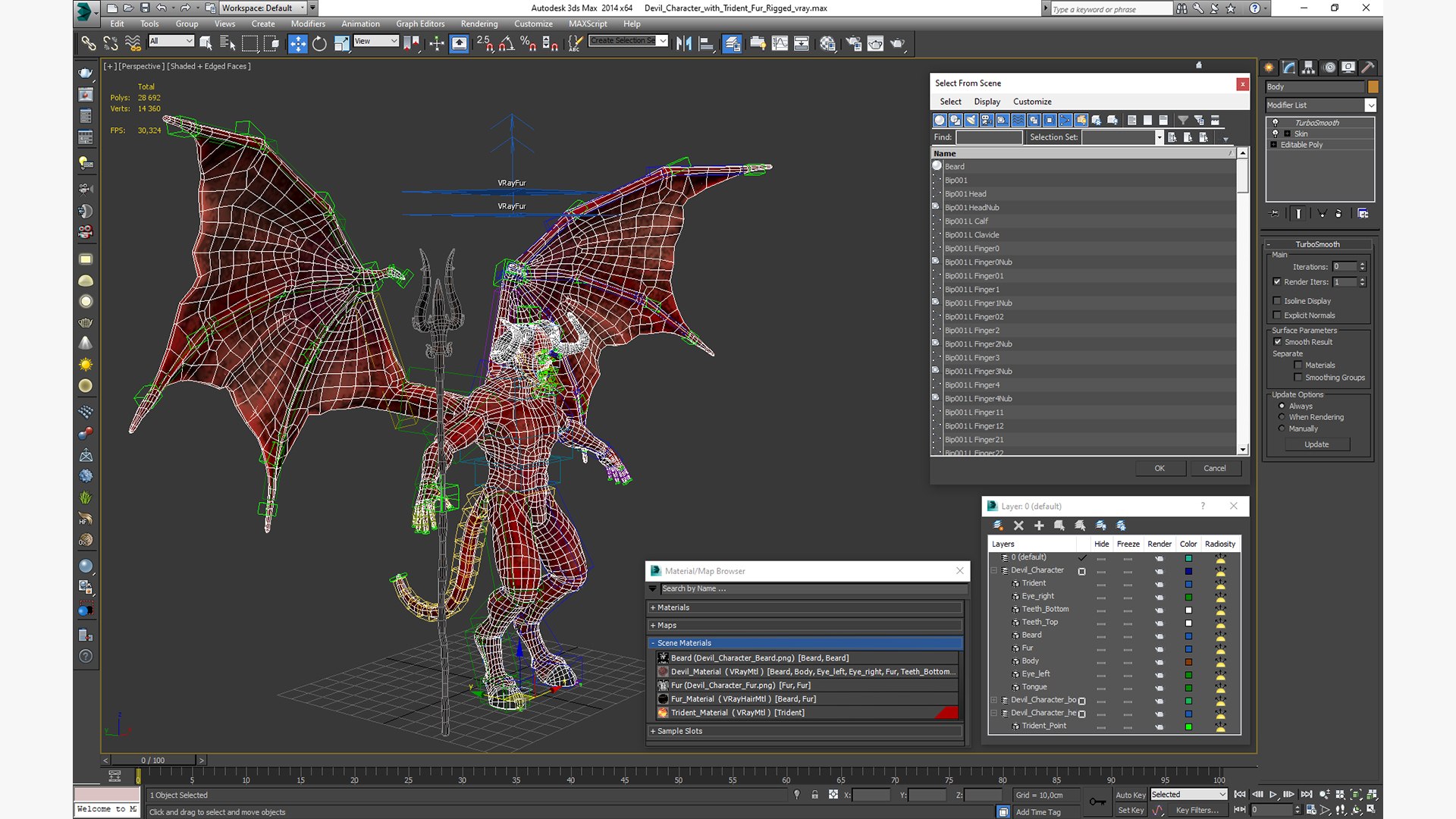
Task: Open the MAXScript menu
Action: pos(588,24)
